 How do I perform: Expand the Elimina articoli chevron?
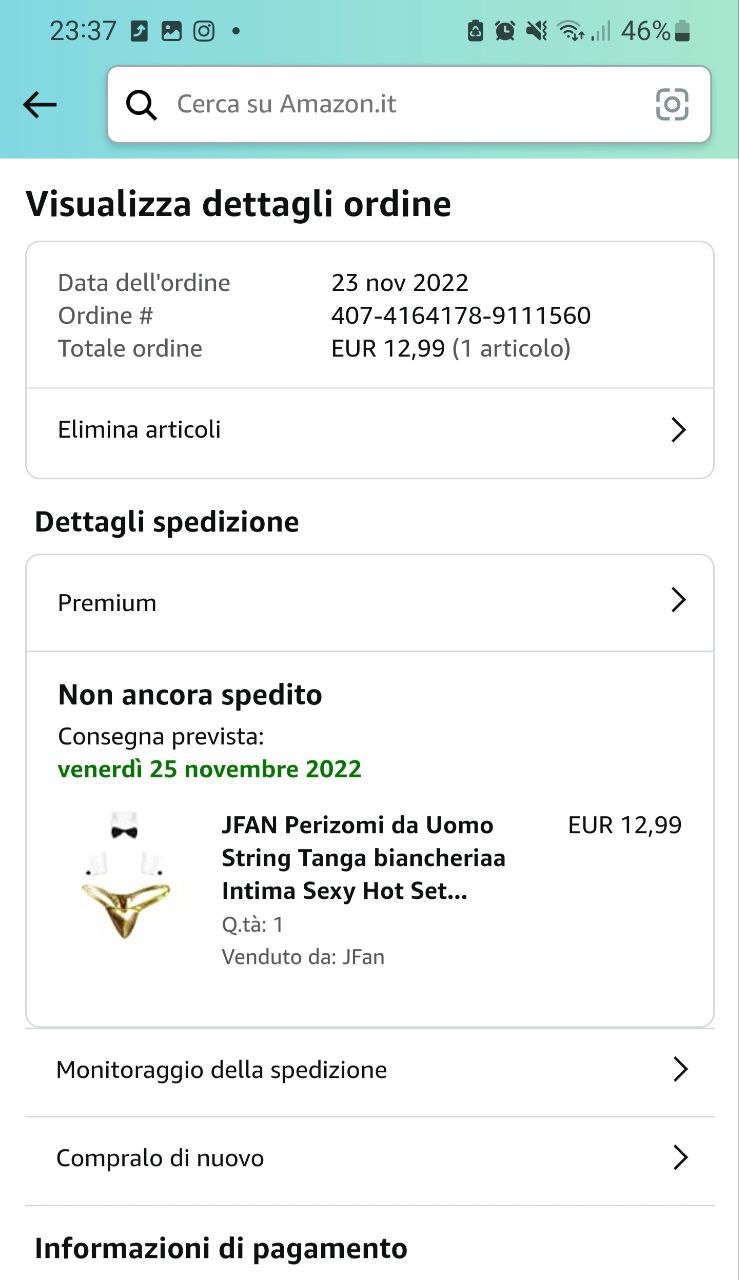pyautogui.click(x=679, y=430)
